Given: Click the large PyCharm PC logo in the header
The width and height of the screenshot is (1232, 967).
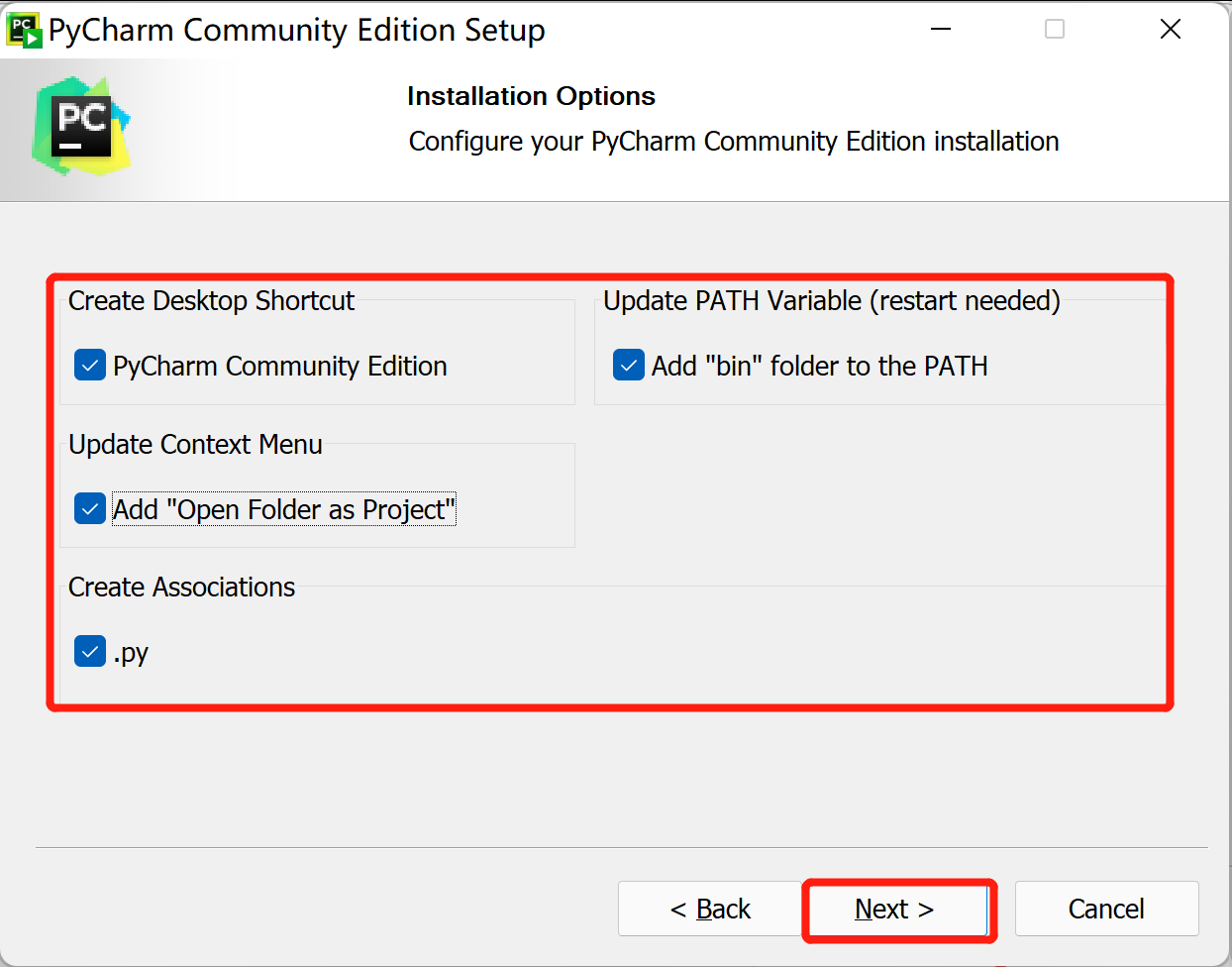Looking at the screenshot, I should 81,128.
